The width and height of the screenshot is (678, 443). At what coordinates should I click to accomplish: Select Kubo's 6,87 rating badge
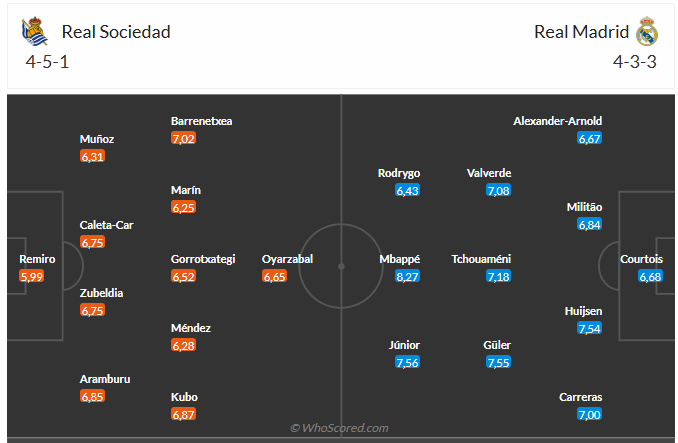(x=183, y=414)
